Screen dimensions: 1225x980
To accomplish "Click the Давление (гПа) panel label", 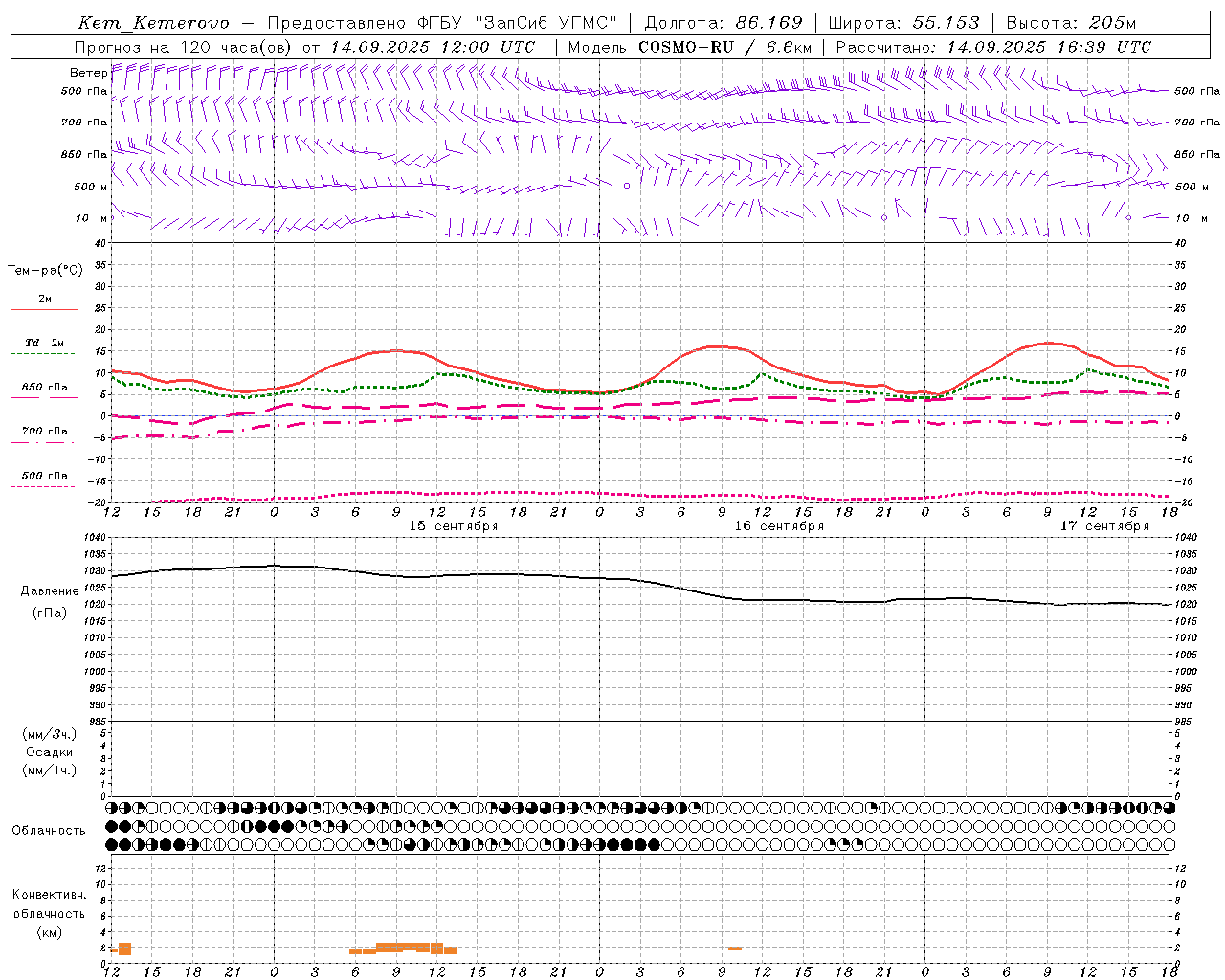I will coord(50,602).
